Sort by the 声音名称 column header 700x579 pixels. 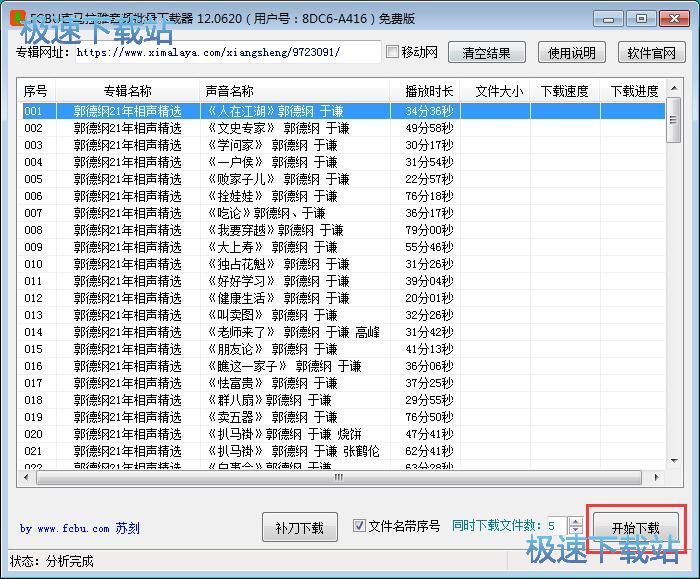tap(295, 91)
